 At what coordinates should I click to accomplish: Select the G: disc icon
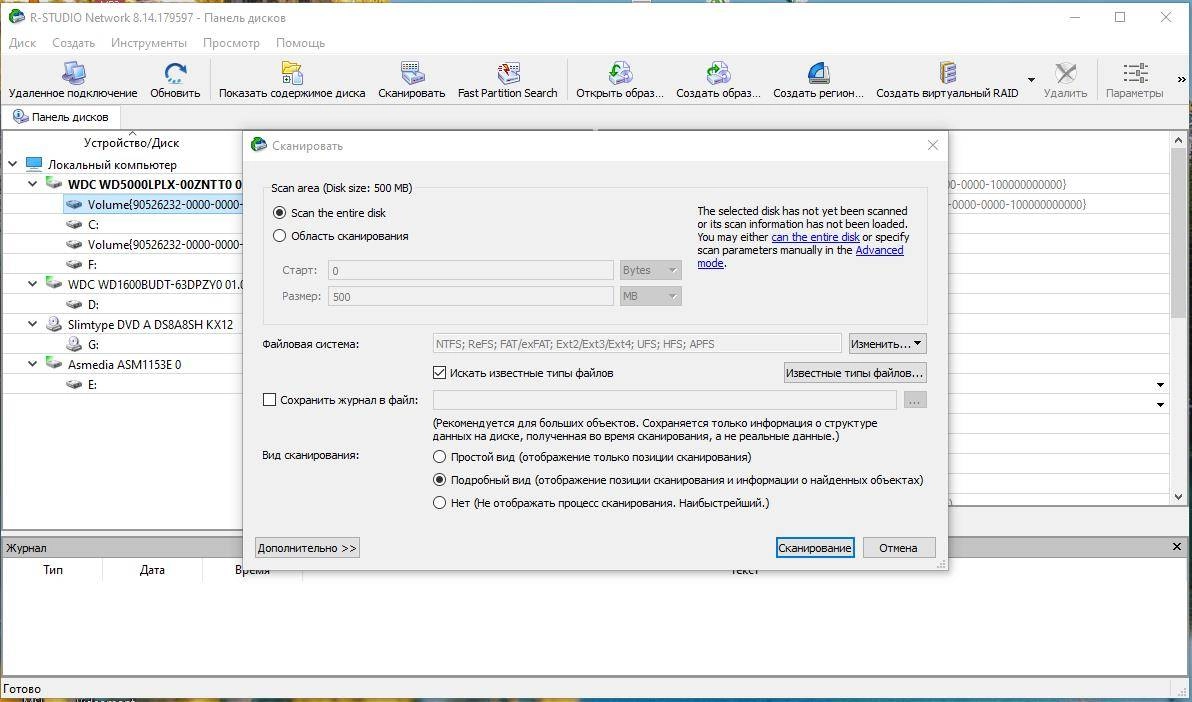point(74,345)
